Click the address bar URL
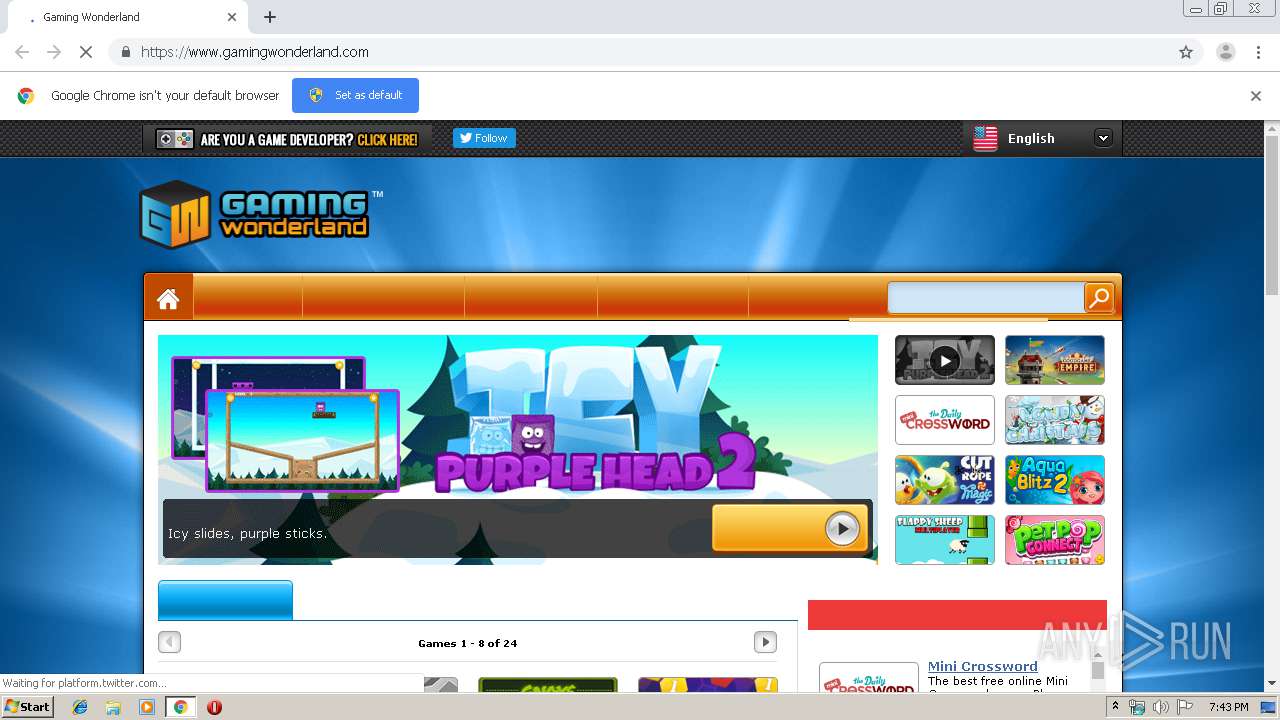 click(x=255, y=52)
